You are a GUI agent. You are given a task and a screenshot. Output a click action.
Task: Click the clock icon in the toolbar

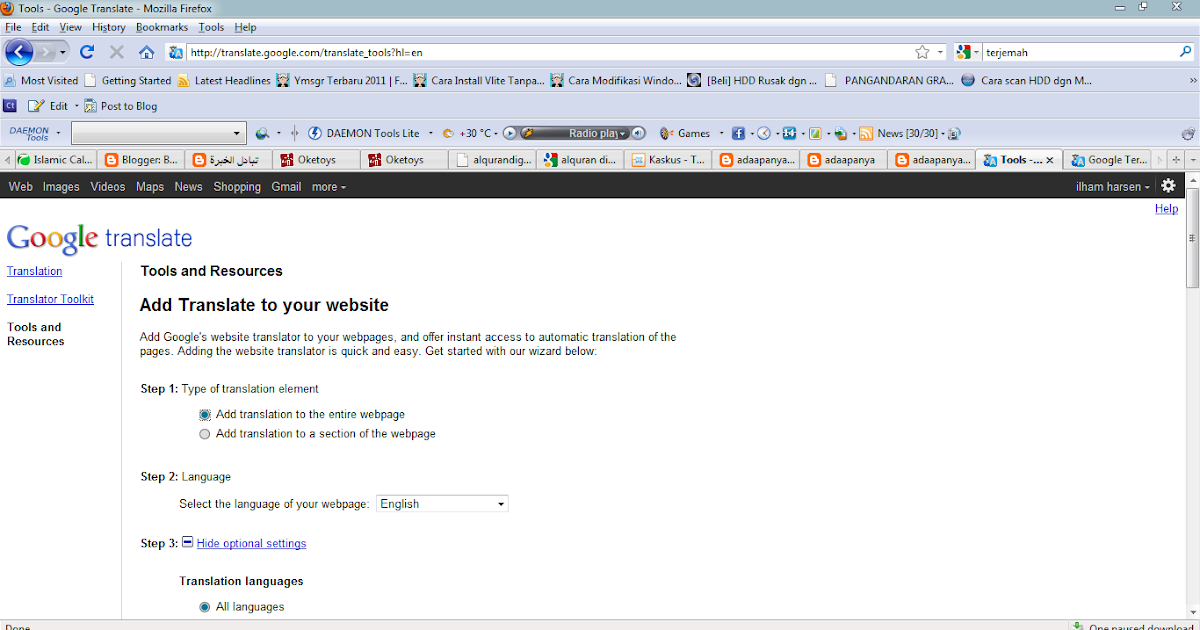pyautogui.click(x=764, y=133)
